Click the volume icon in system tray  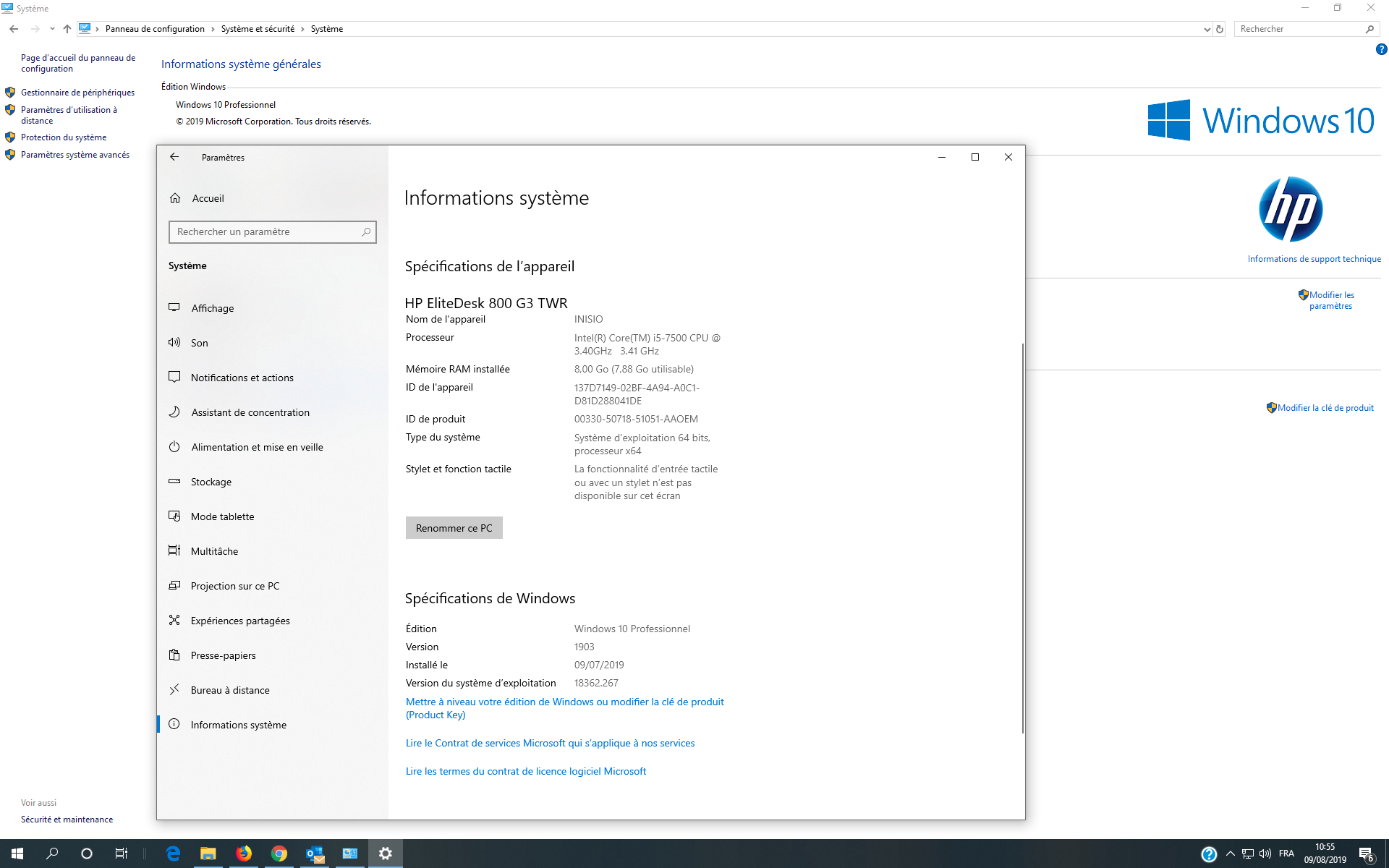point(1265,854)
